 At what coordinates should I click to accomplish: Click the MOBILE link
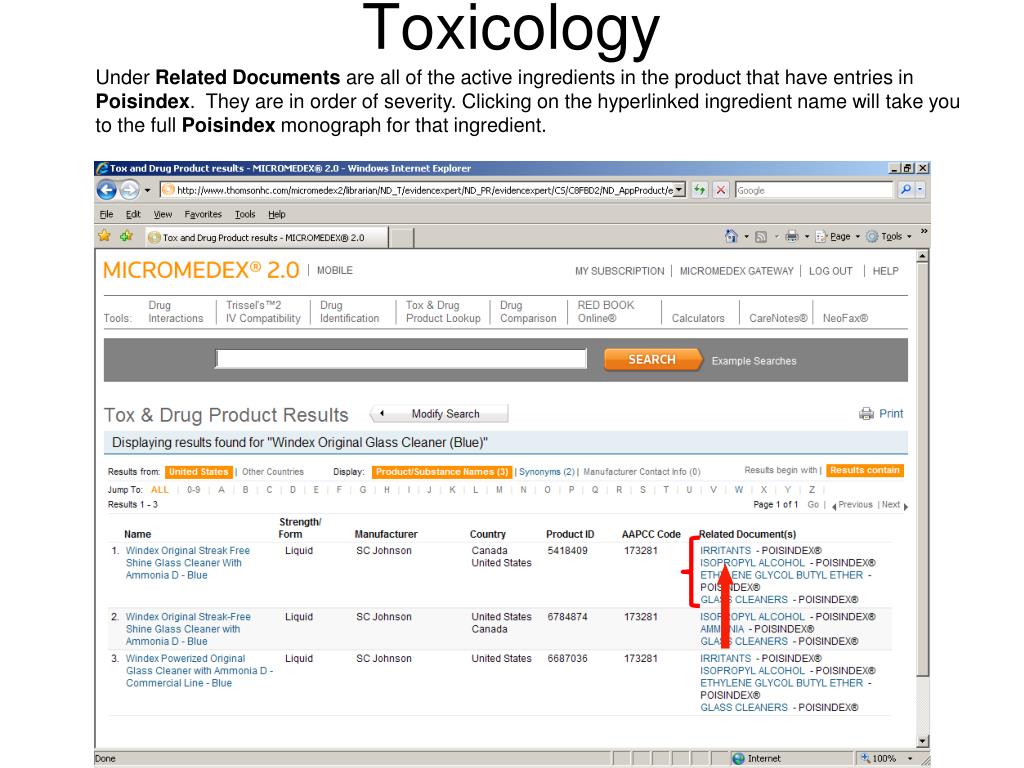[335, 270]
